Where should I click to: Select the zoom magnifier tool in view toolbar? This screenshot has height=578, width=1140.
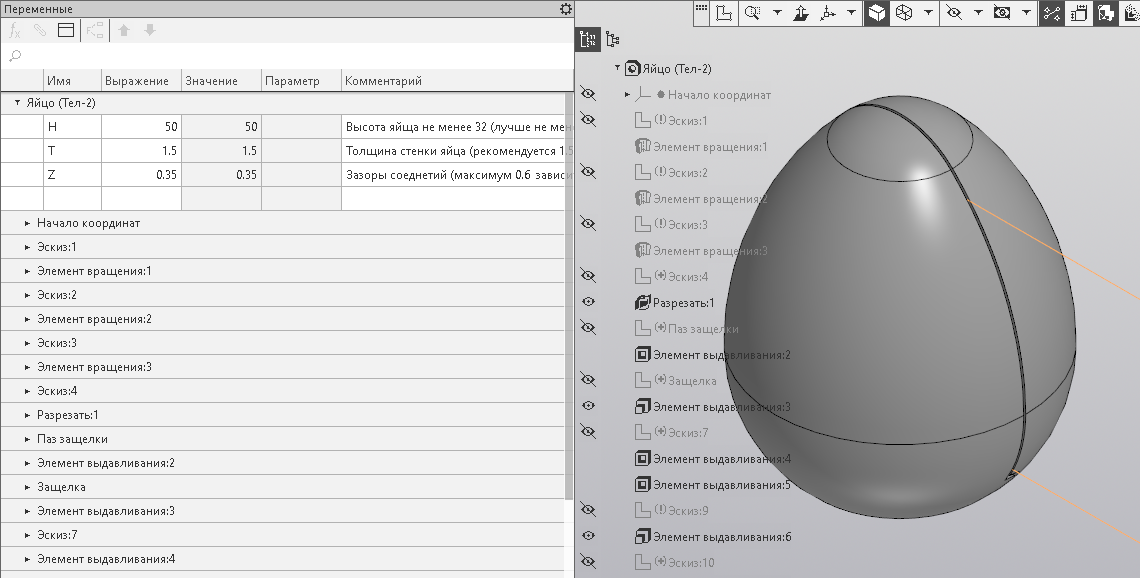click(x=751, y=13)
